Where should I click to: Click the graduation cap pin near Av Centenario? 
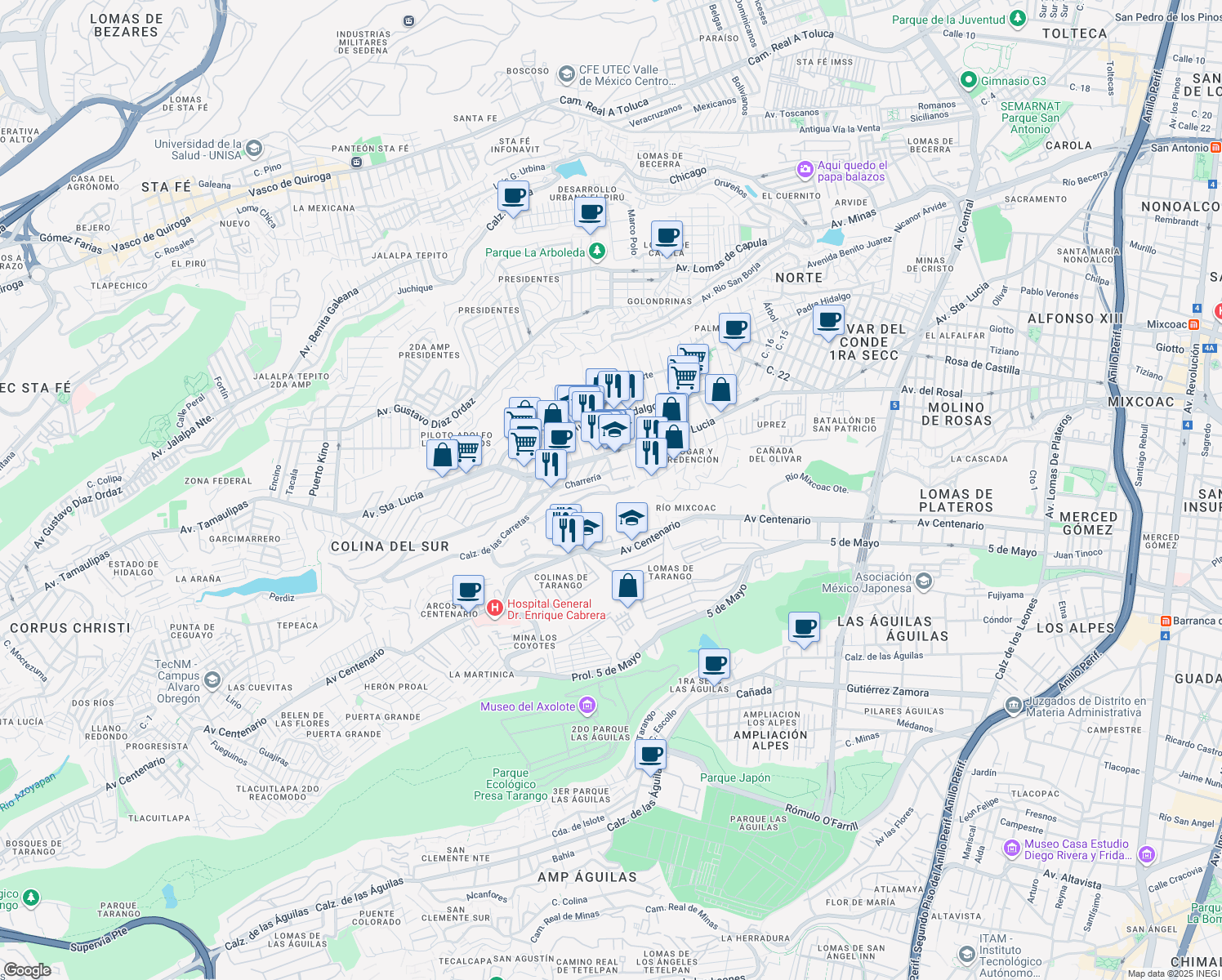pos(634,516)
